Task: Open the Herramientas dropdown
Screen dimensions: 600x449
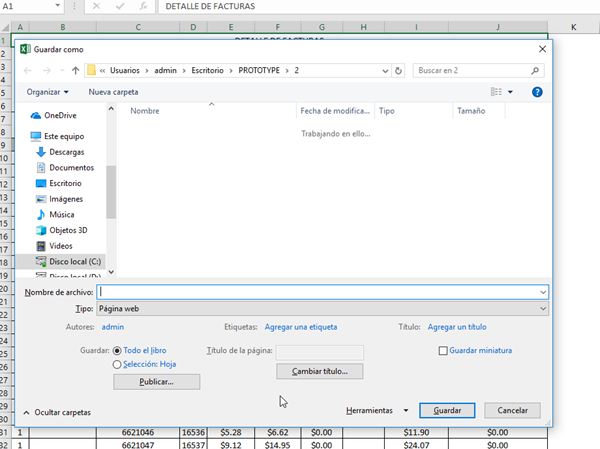Action: 377,411
